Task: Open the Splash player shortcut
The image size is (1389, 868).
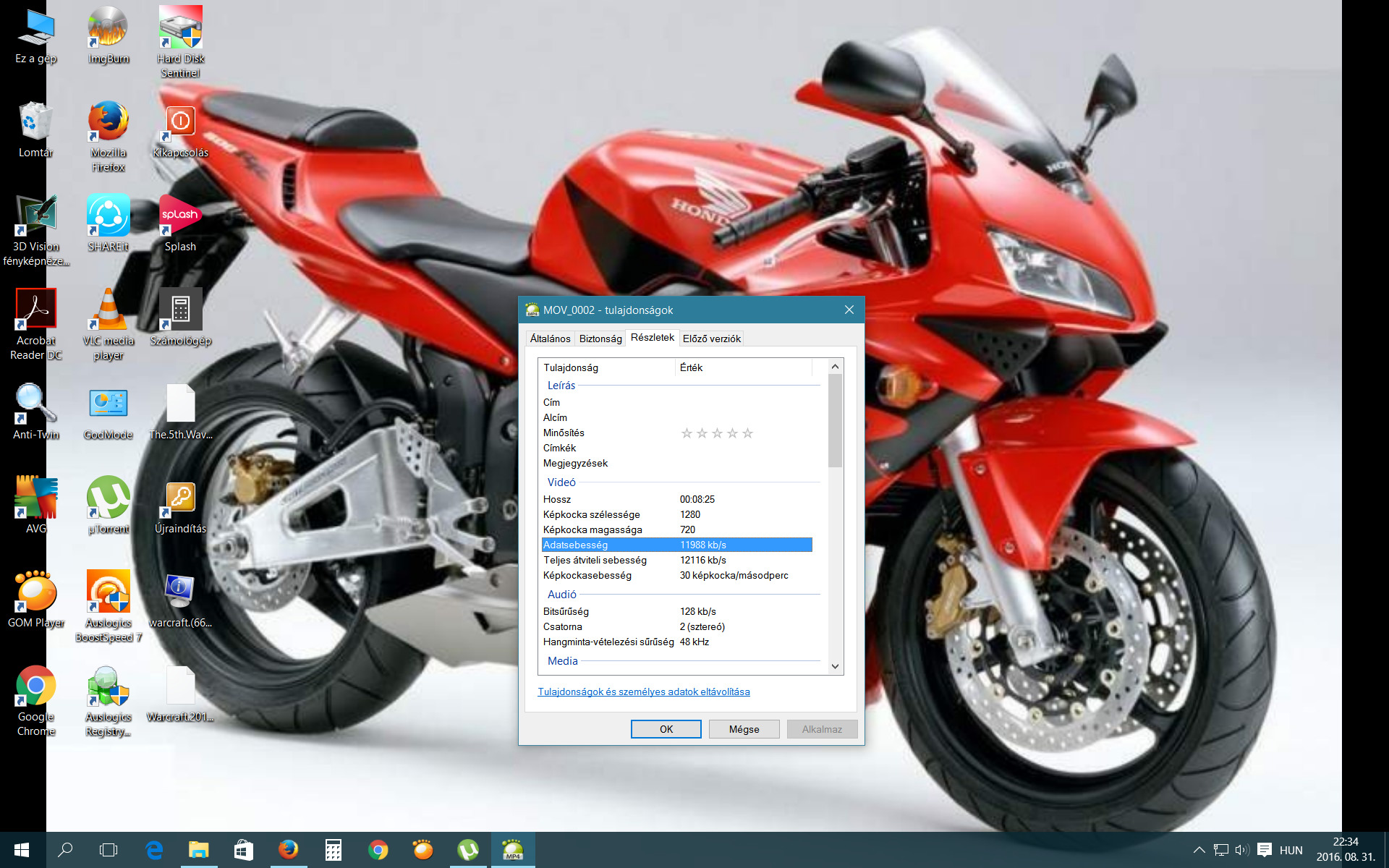Action: click(x=180, y=217)
